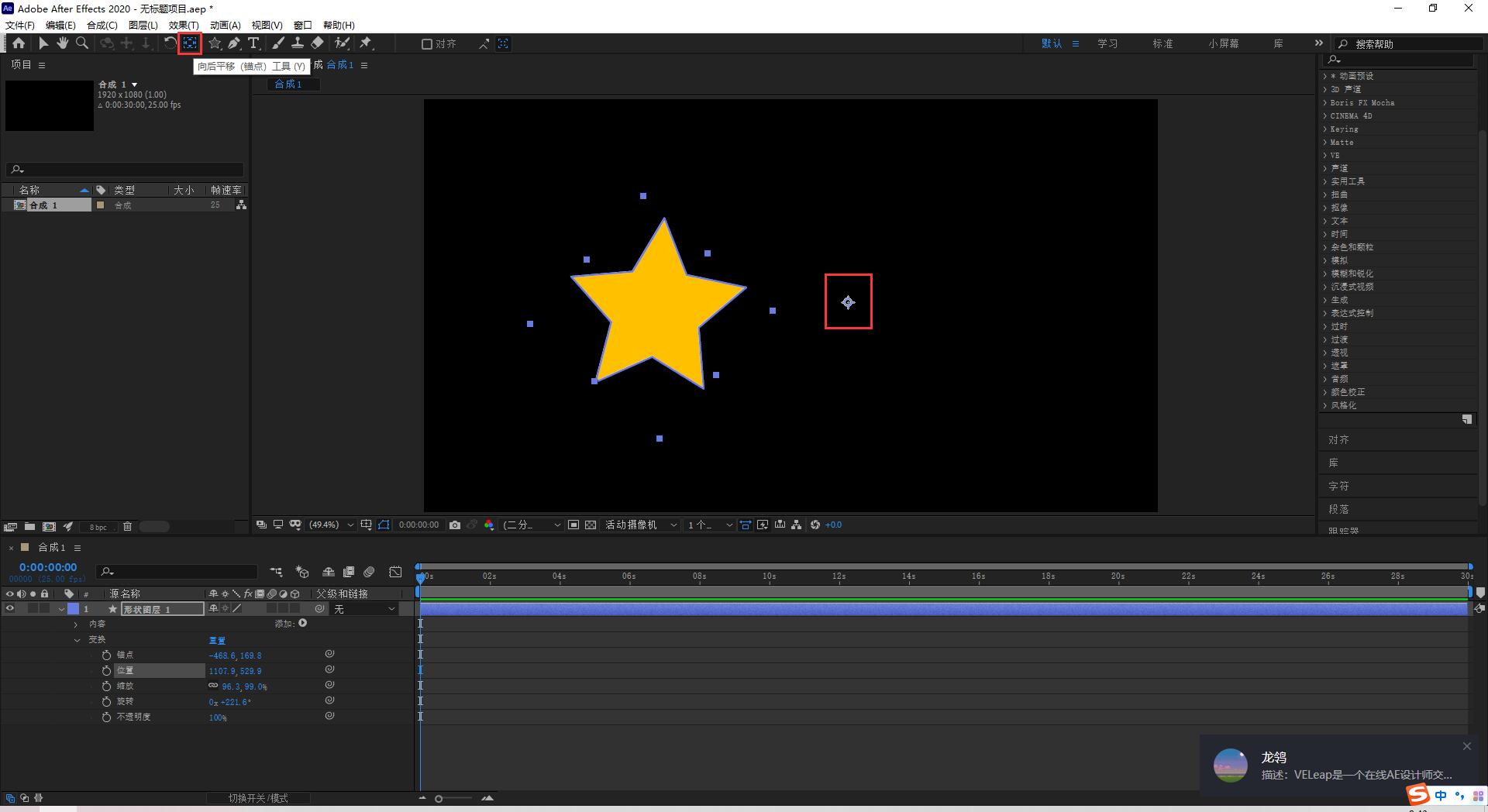Toggle opacity 不透明度 stopwatch
The image size is (1488, 812).
pos(107,717)
